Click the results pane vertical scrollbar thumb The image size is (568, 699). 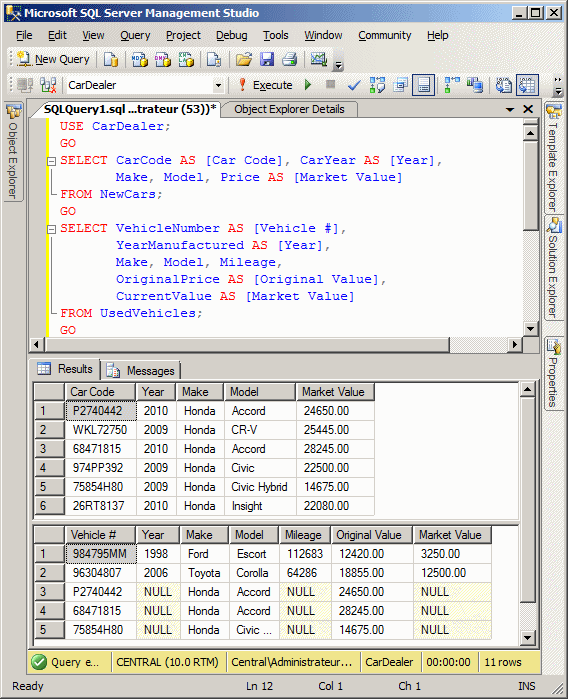tap(527, 500)
